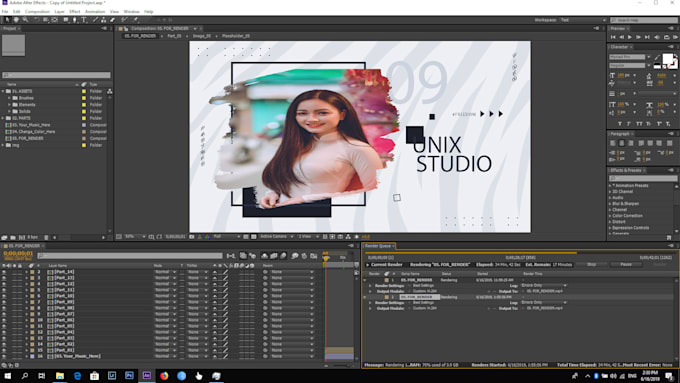The image size is (680, 383).
Task: Expand the Brushes folder
Action: pyautogui.click(x=10, y=98)
